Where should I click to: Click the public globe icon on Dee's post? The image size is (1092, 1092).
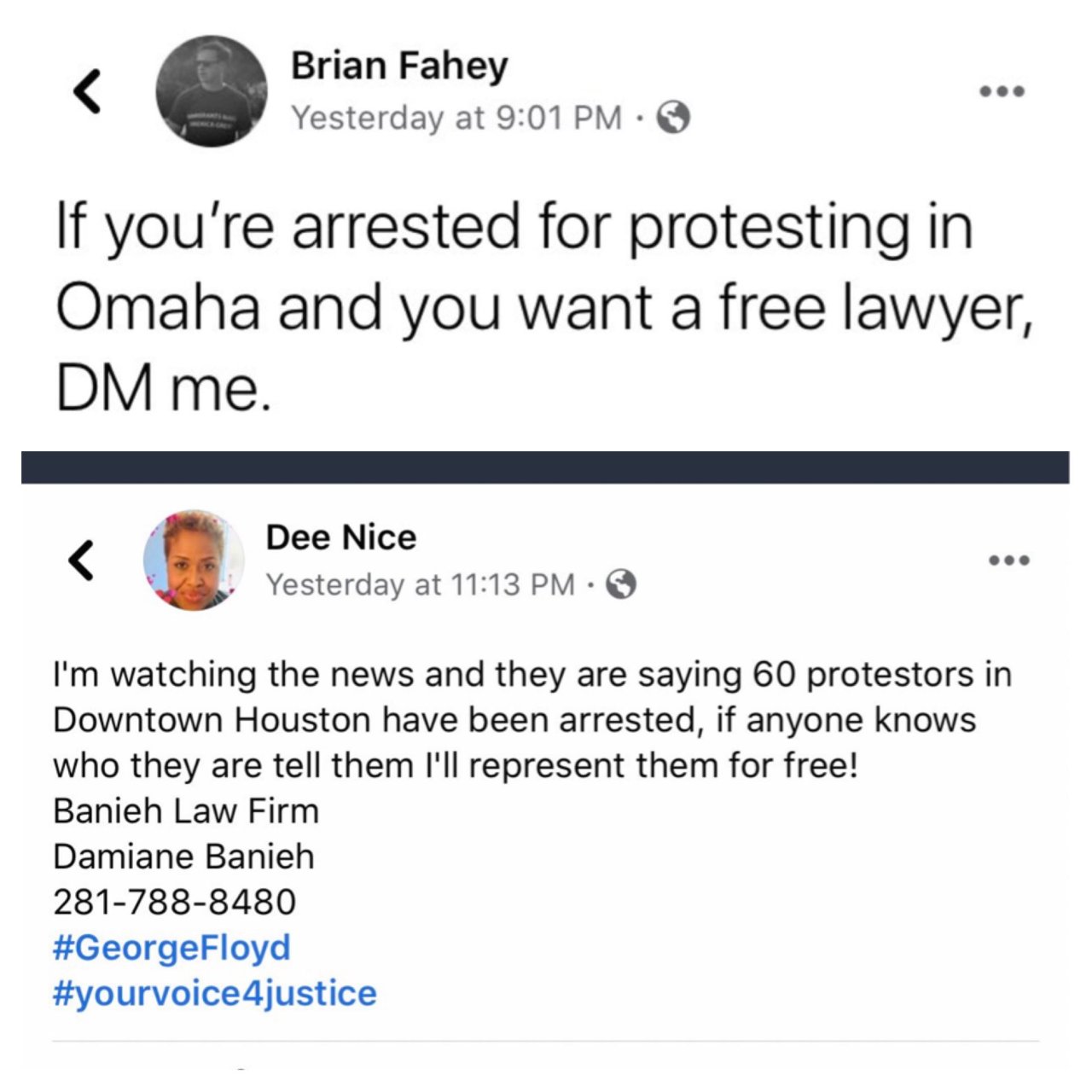(x=621, y=584)
